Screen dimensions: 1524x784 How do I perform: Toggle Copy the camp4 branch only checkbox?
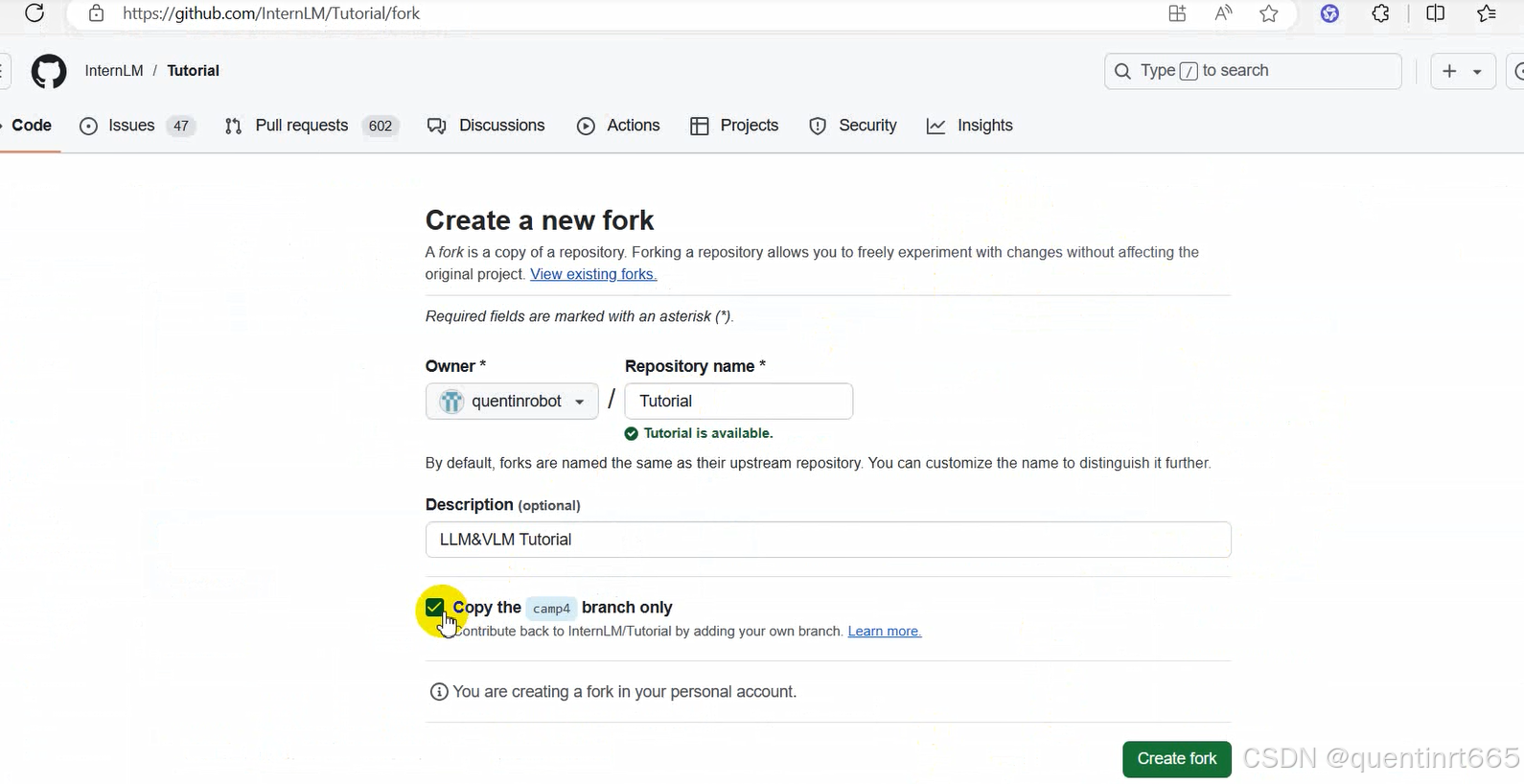(x=435, y=608)
